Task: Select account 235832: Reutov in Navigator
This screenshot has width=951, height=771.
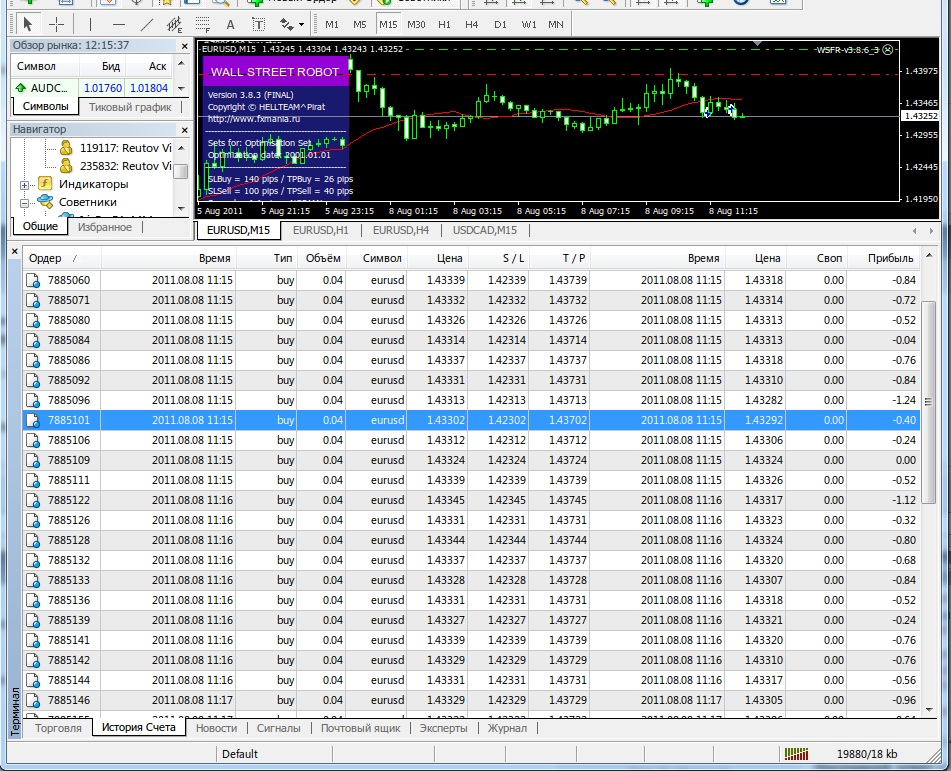Action: coord(117,166)
